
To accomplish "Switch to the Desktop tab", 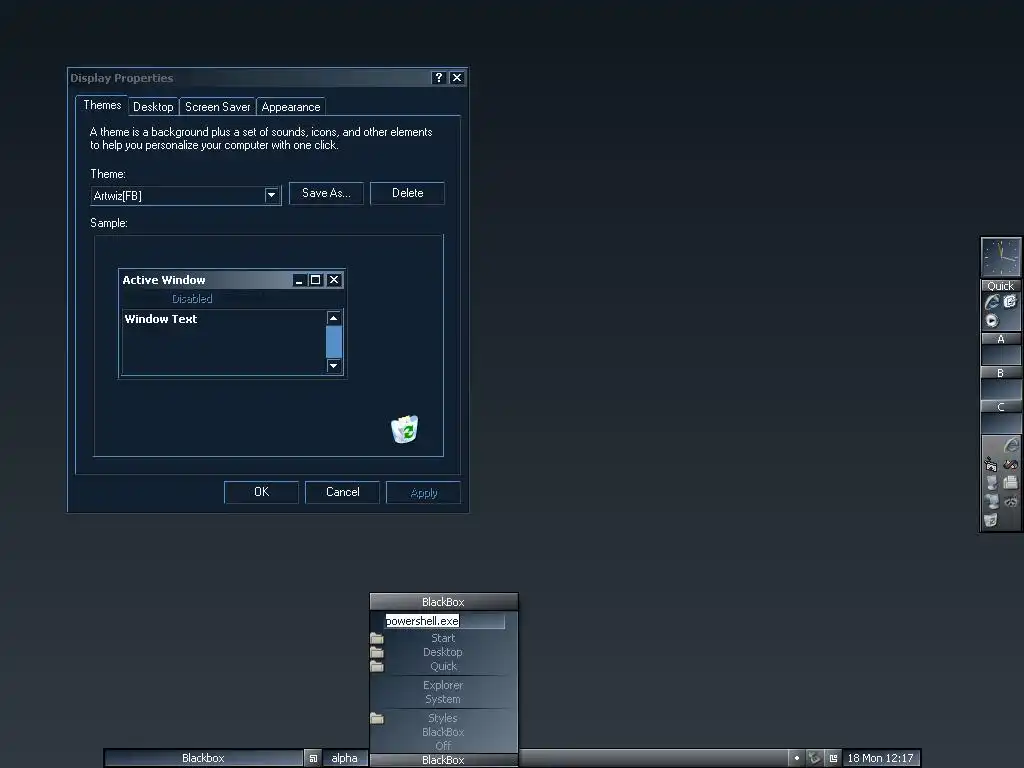I will click(x=153, y=107).
